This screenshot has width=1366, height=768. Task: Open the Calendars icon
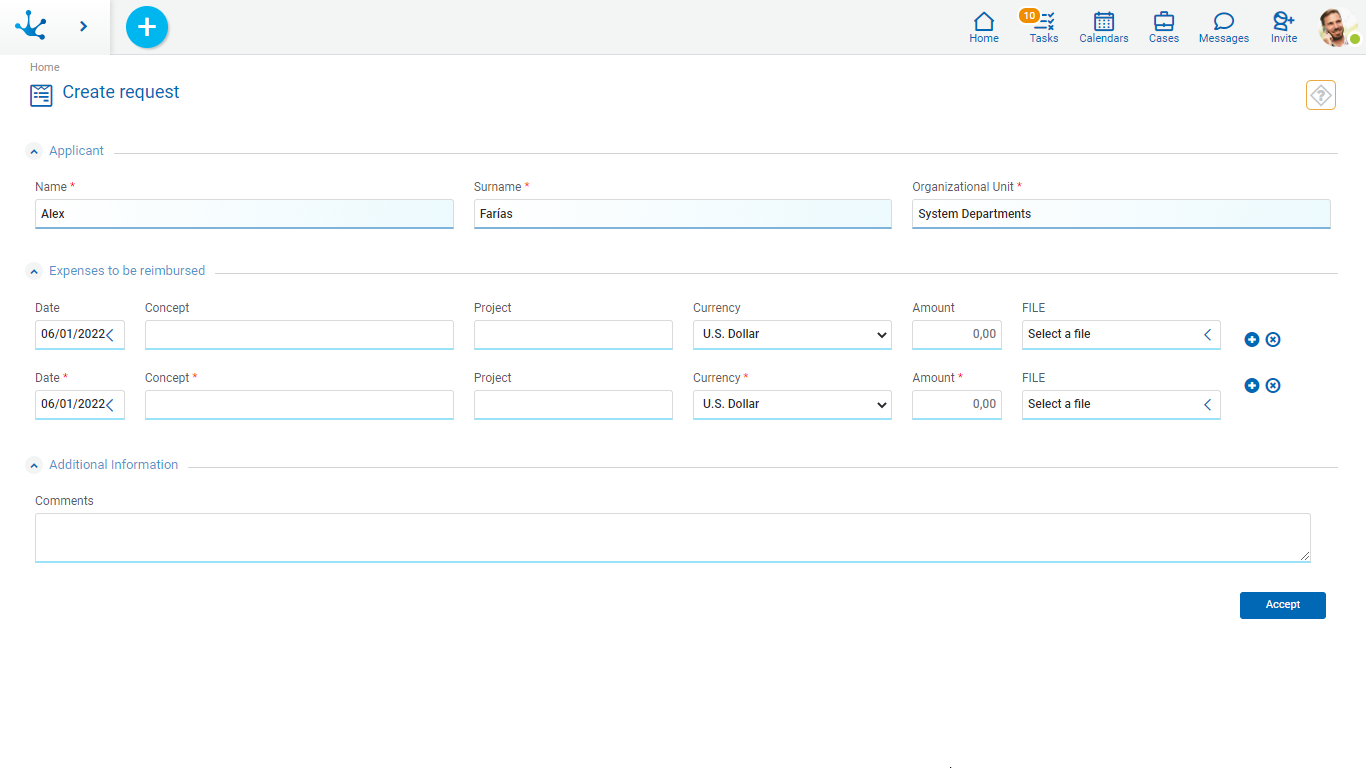pos(1103,27)
